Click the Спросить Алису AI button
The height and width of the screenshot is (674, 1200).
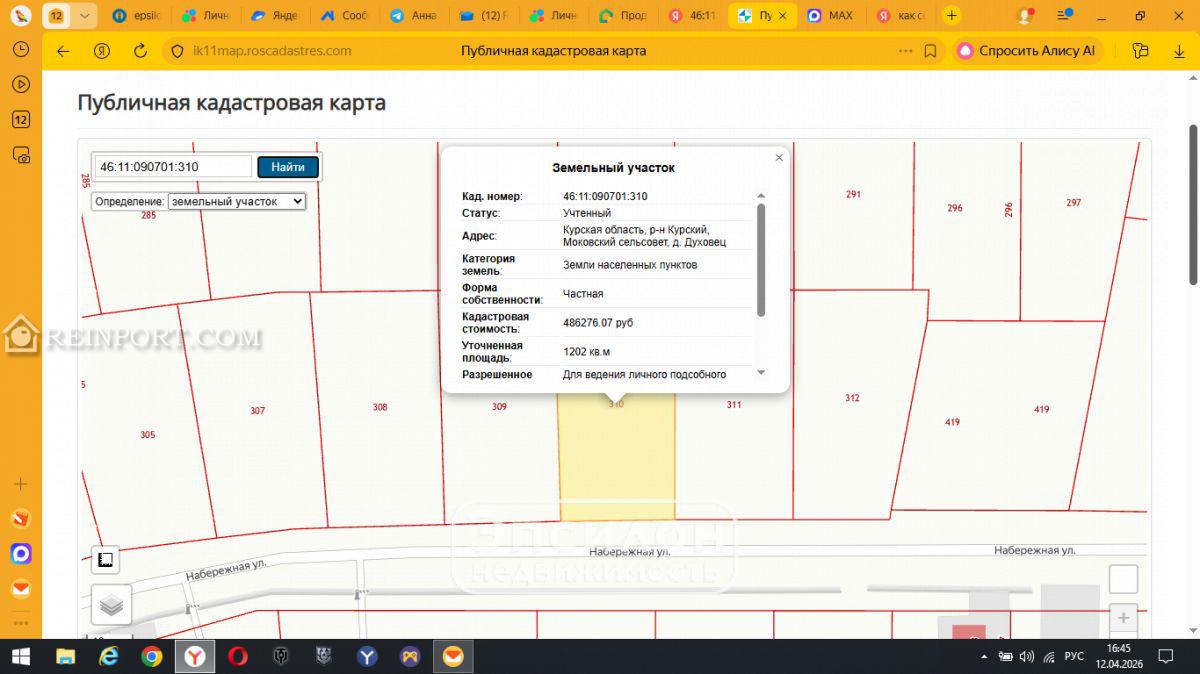[1027, 51]
